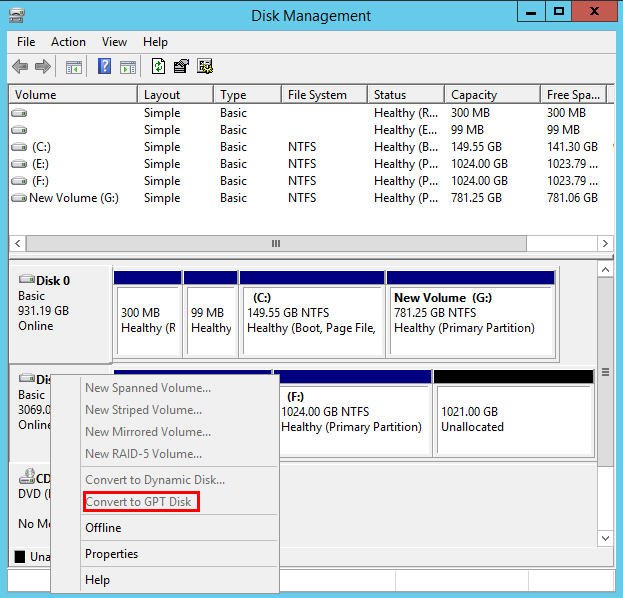Click the 781.06 GB free space cell
Image resolution: width=623 pixels, height=598 pixels.
tap(572, 198)
